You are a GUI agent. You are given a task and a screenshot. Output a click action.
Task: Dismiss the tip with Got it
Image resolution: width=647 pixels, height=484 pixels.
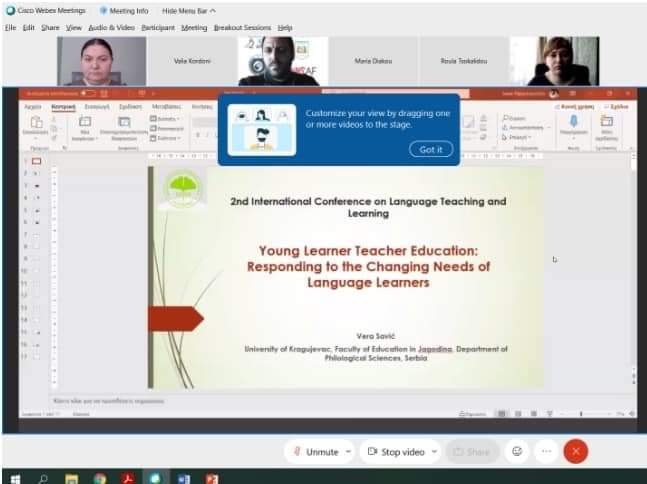click(430, 149)
